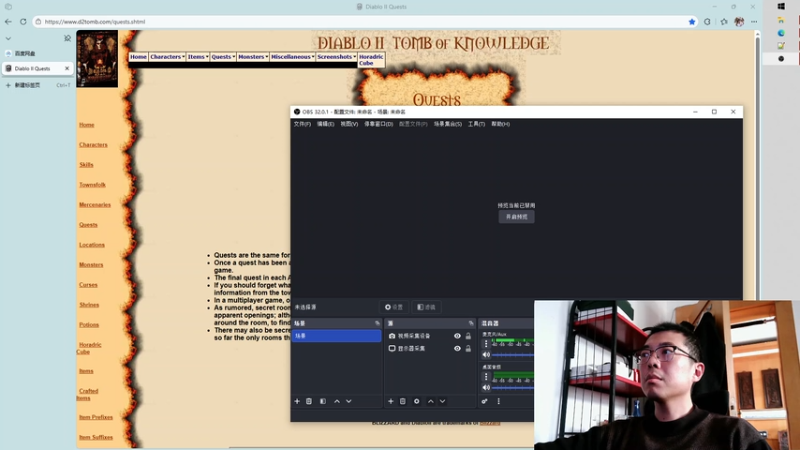
Task: Reload the Diablo II Quests page
Action: coord(23,21)
